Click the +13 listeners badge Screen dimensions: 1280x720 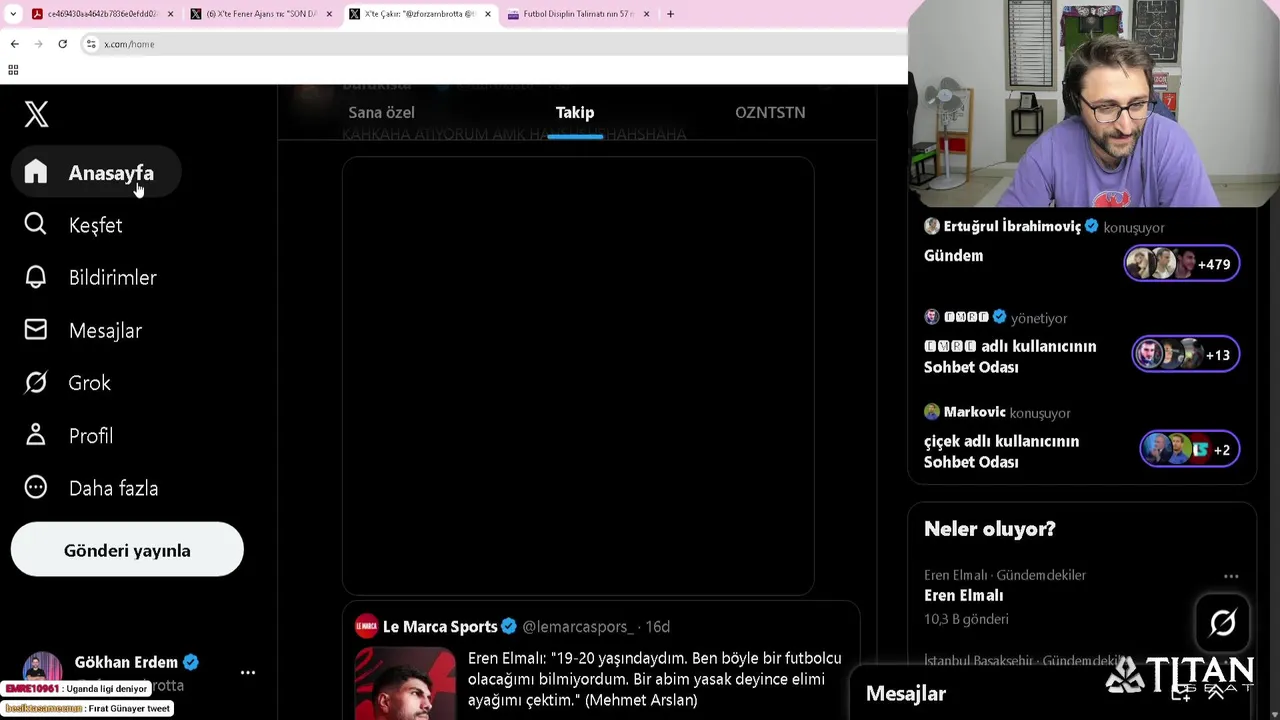point(1186,354)
